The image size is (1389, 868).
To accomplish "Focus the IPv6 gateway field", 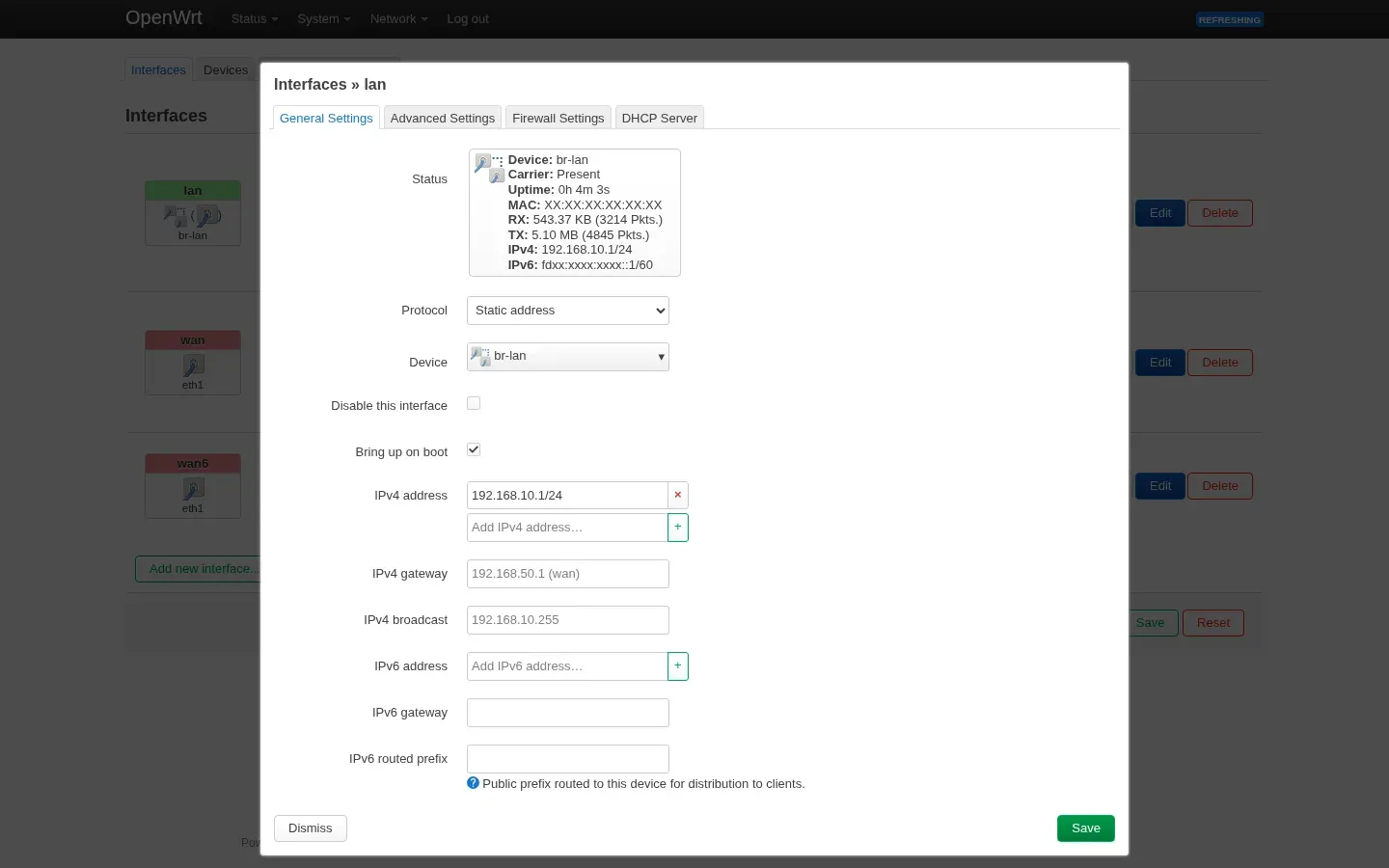I will coord(568,713).
